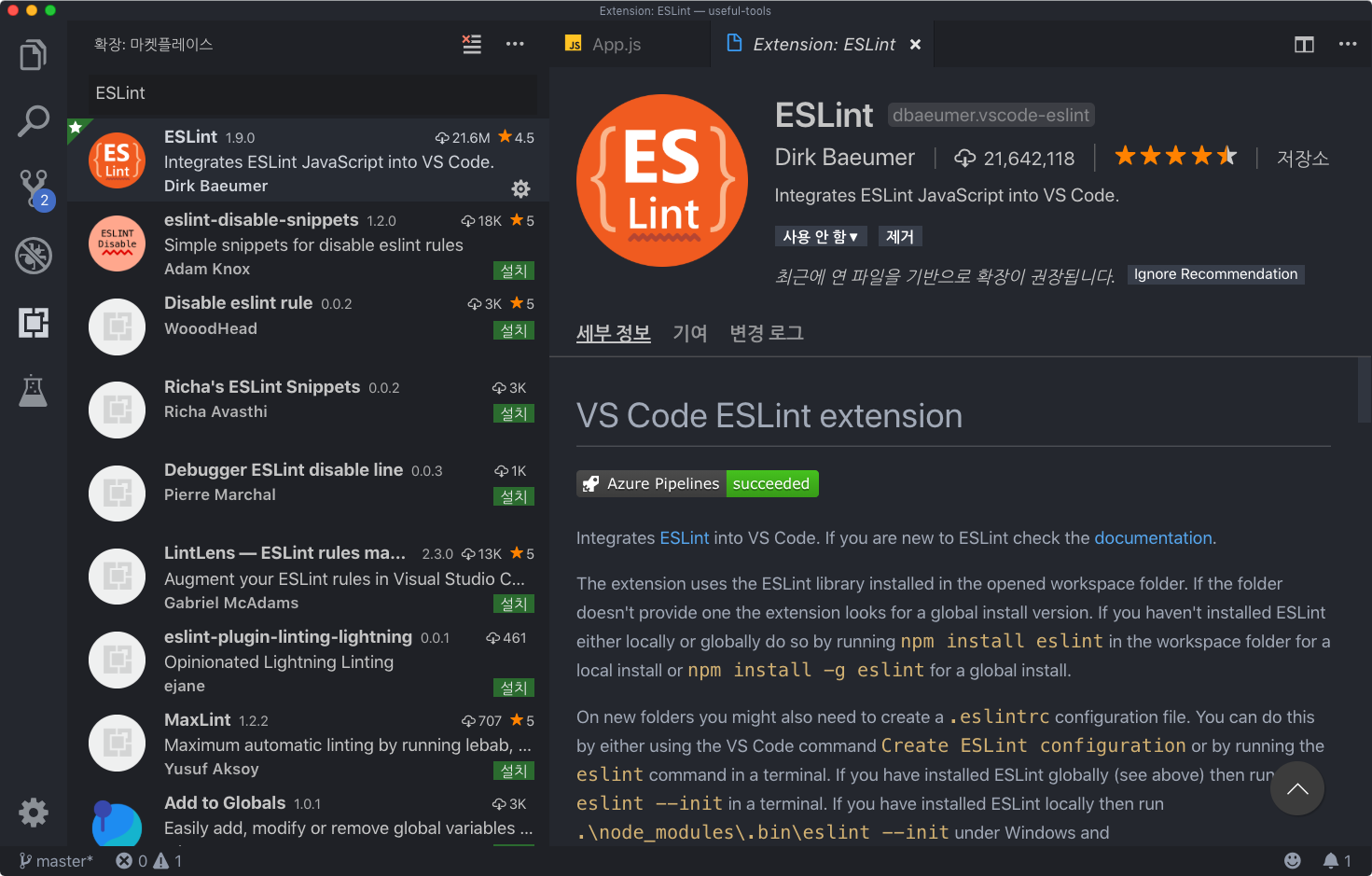Open notifications bell in the status bar

1337,860
